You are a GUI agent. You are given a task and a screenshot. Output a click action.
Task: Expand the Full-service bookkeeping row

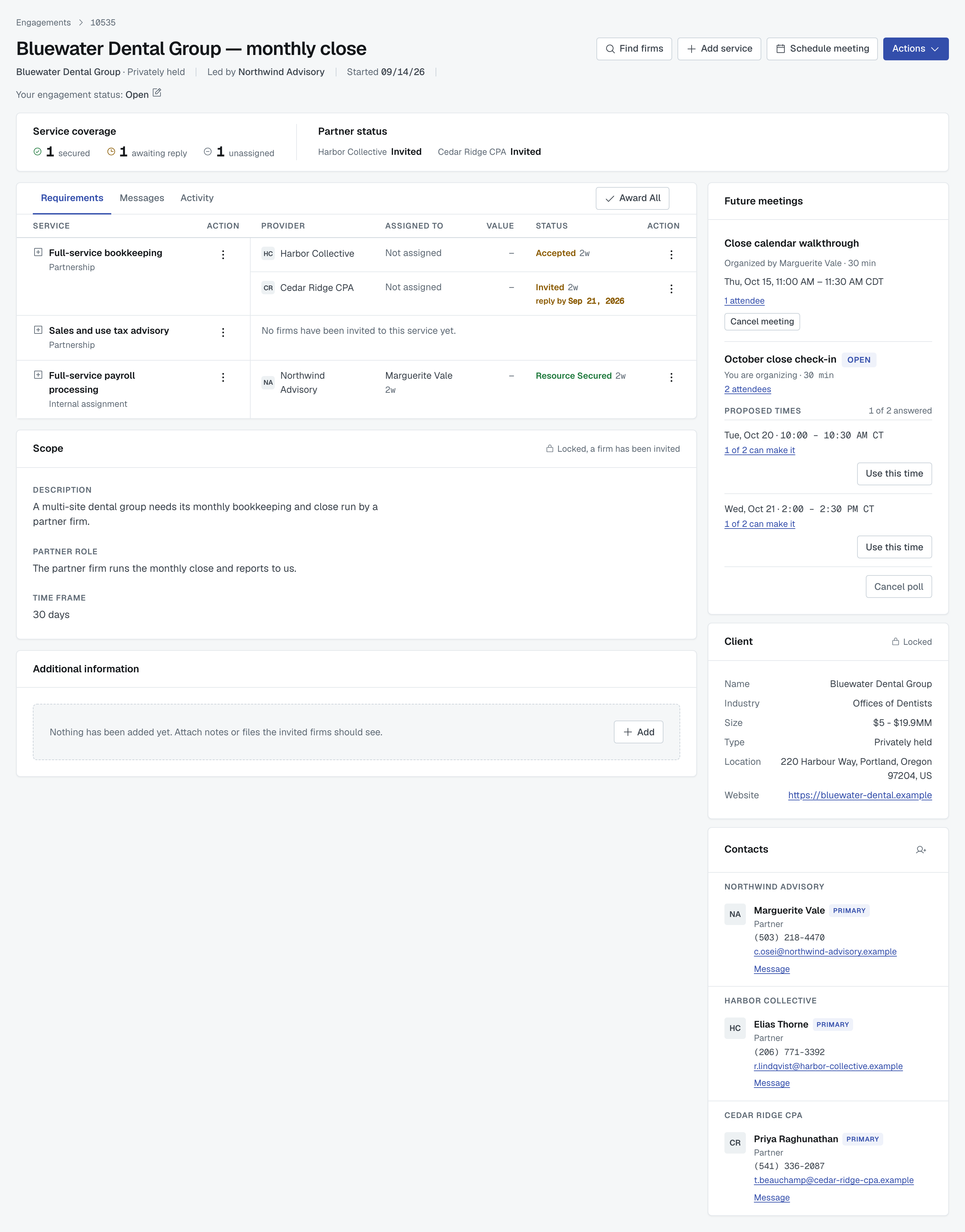point(38,252)
